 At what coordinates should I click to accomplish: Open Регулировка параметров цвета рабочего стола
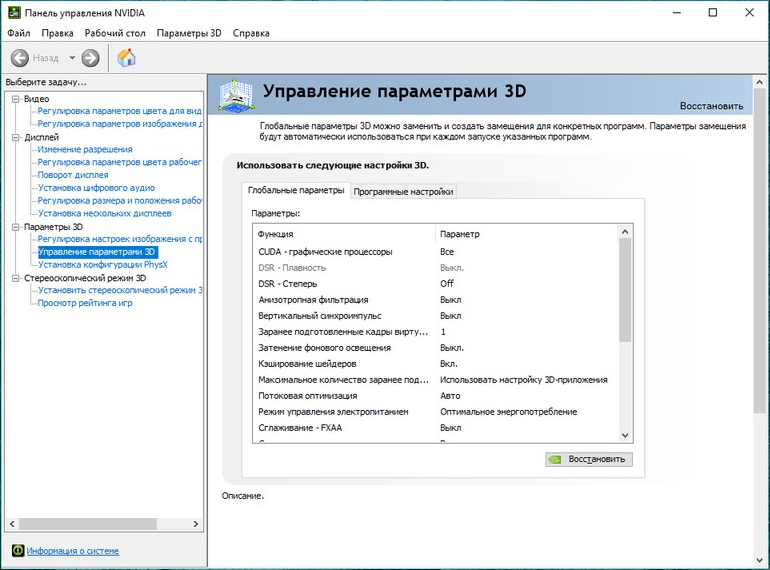[x=119, y=162]
